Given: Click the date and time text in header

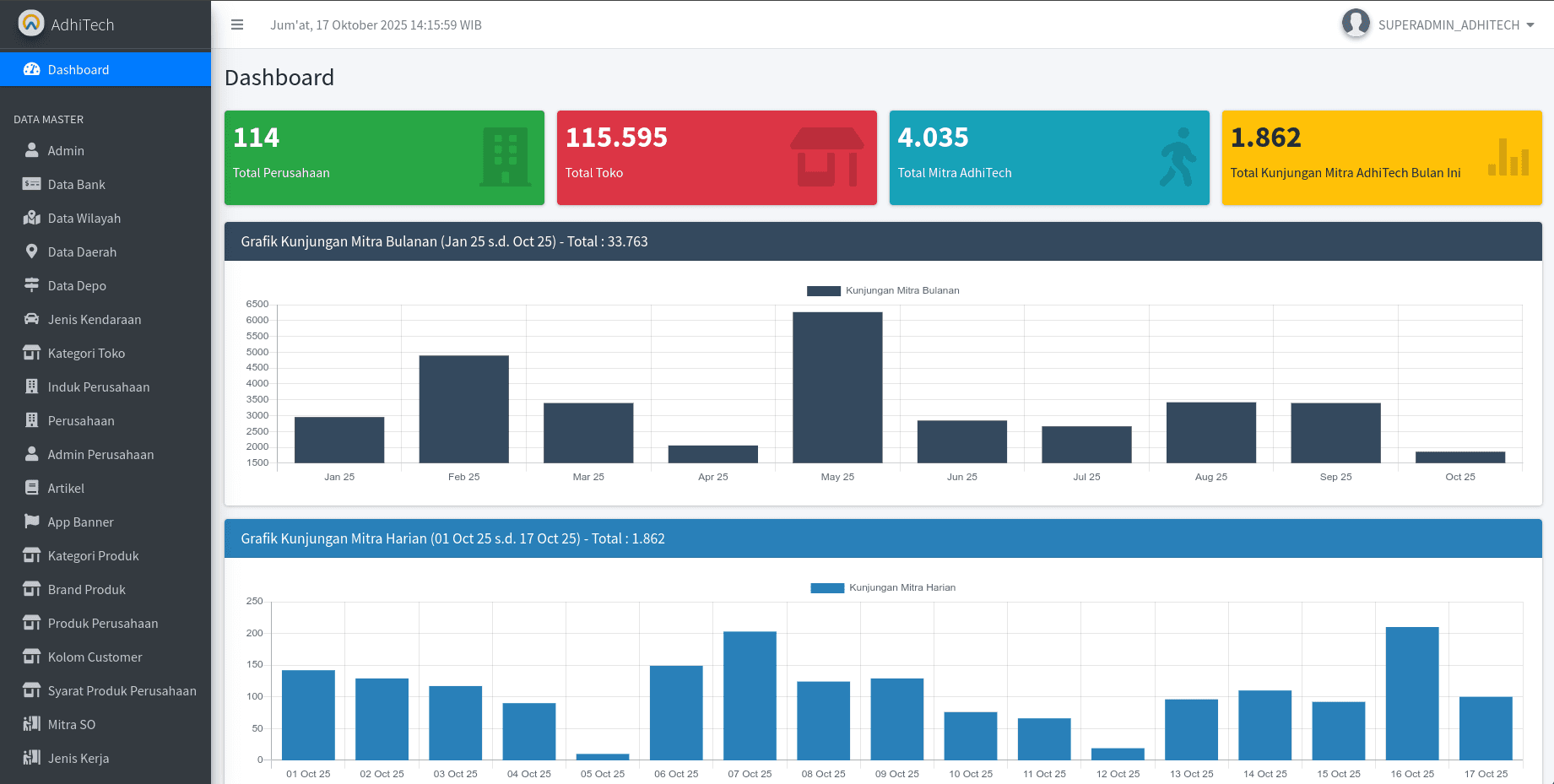Looking at the screenshot, I should pyautogui.click(x=376, y=25).
